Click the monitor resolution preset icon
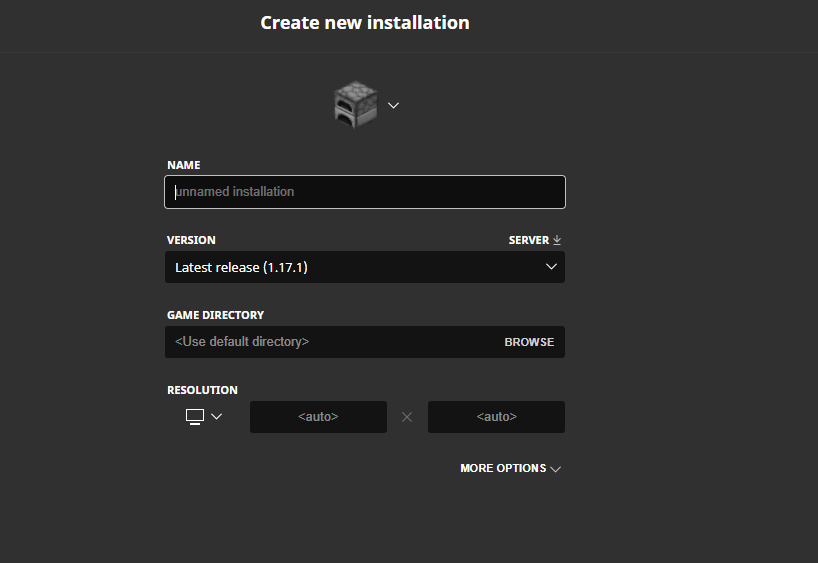The height and width of the screenshot is (563, 818). [195, 417]
